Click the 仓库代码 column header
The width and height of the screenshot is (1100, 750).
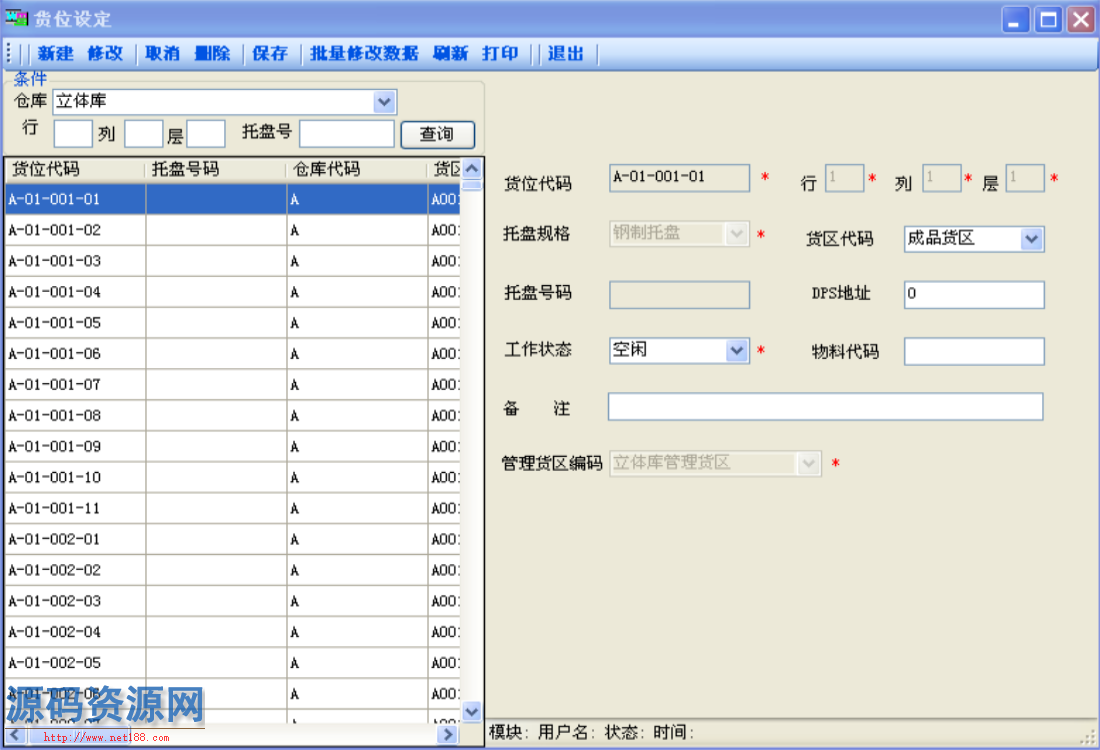click(356, 169)
